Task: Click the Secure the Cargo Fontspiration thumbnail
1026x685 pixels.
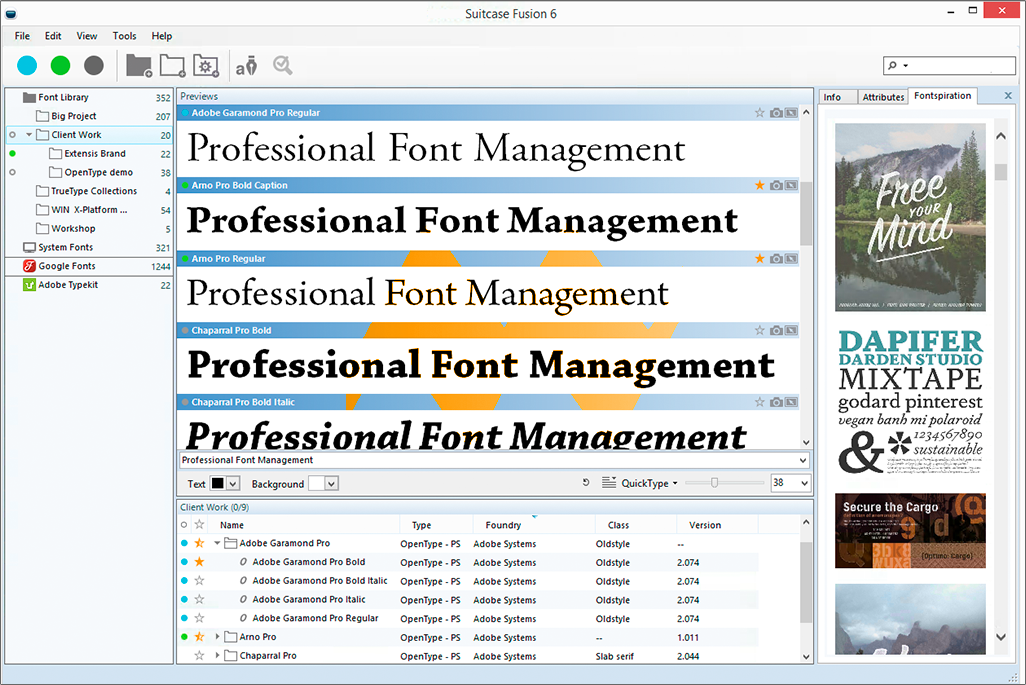Action: [x=910, y=531]
